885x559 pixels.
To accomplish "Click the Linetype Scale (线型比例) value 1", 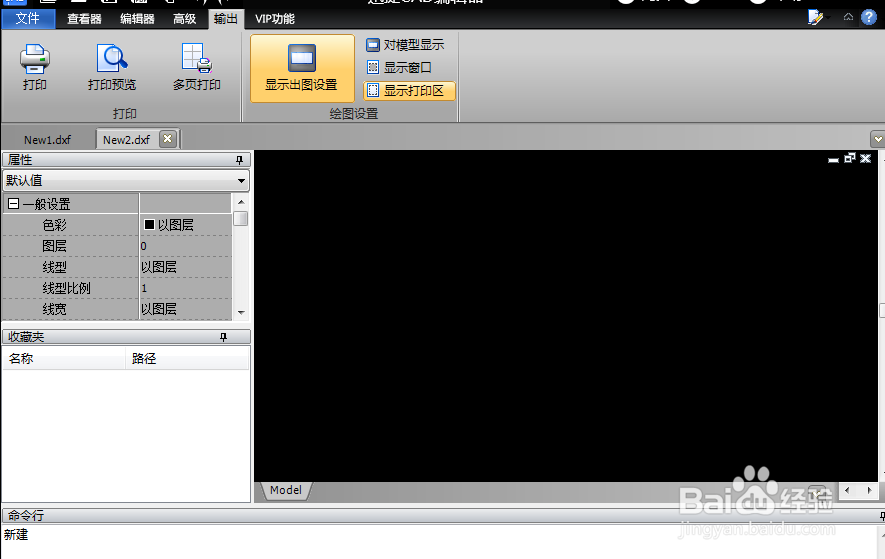I will 185,288.
